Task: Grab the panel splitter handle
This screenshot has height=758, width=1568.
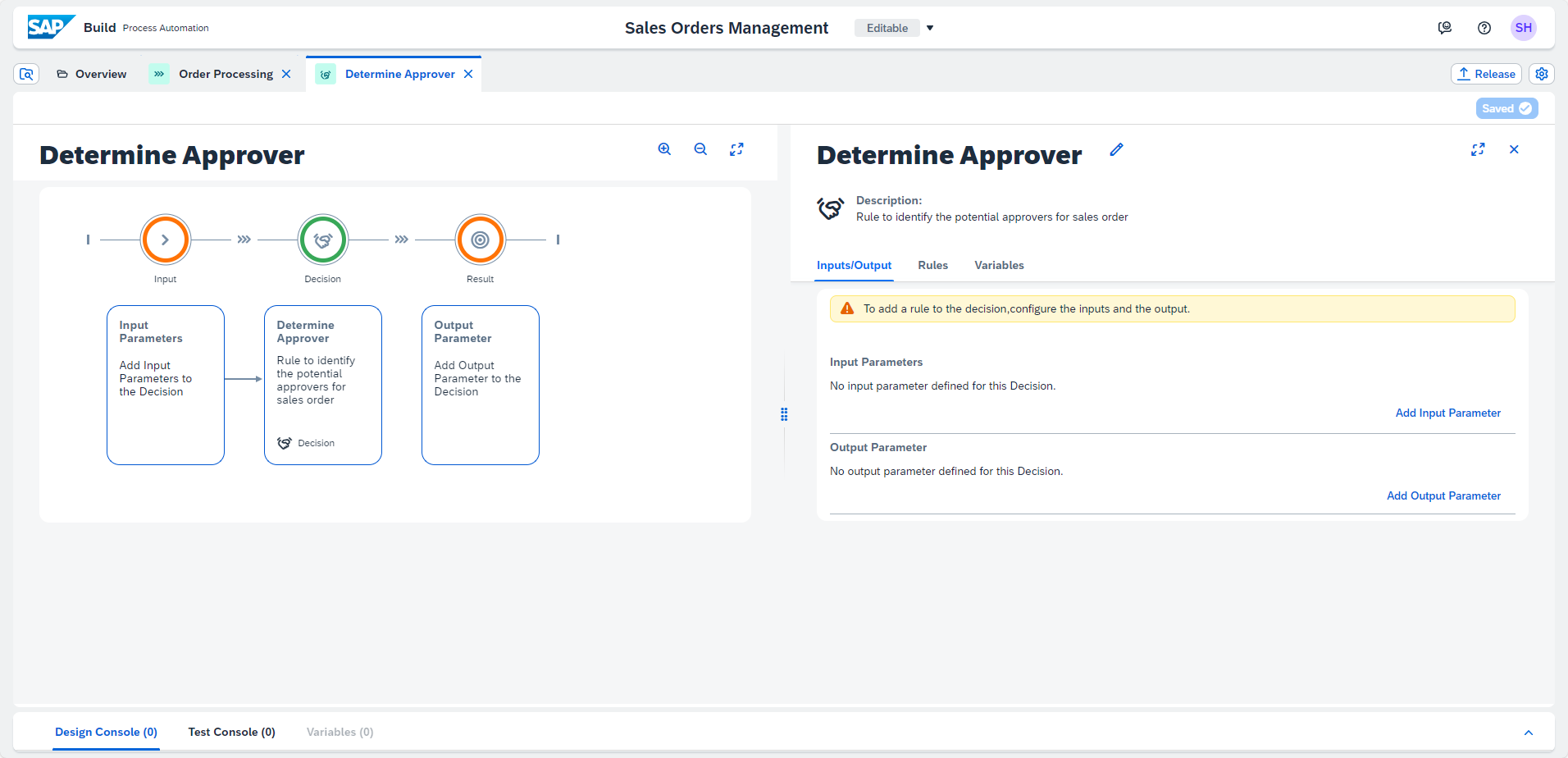Action: (784, 414)
